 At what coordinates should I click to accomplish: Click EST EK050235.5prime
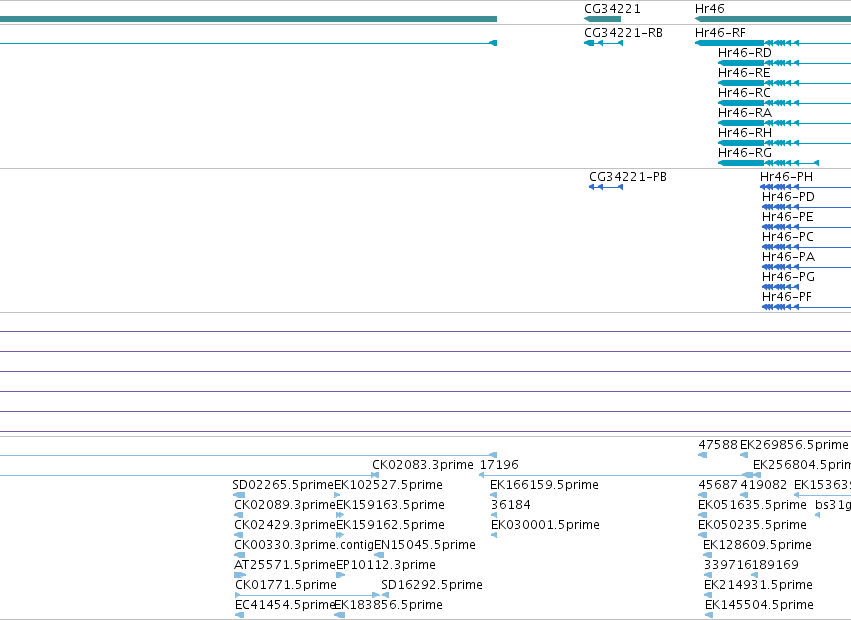tap(752, 526)
